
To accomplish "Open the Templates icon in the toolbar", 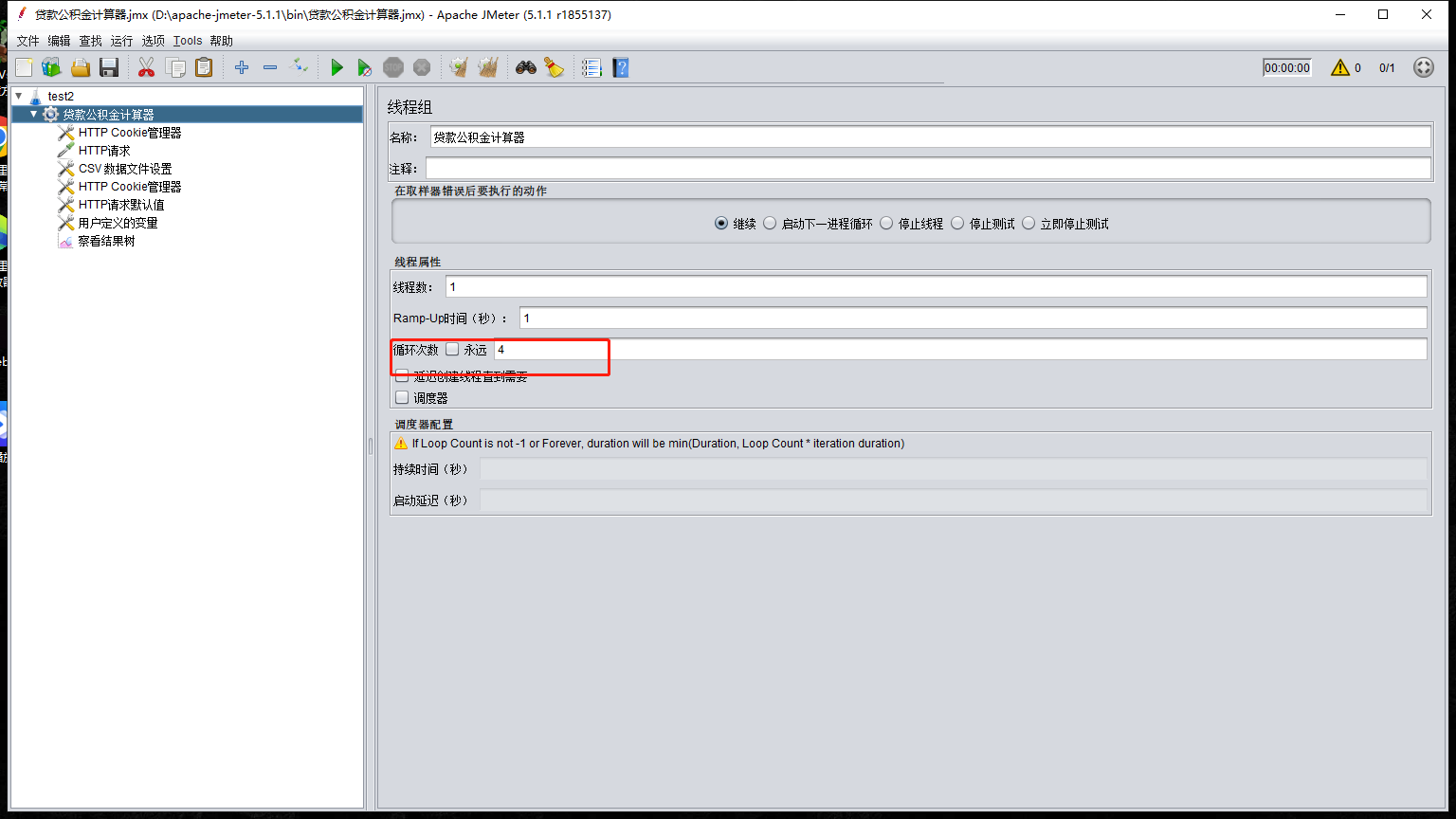I will [51, 67].
